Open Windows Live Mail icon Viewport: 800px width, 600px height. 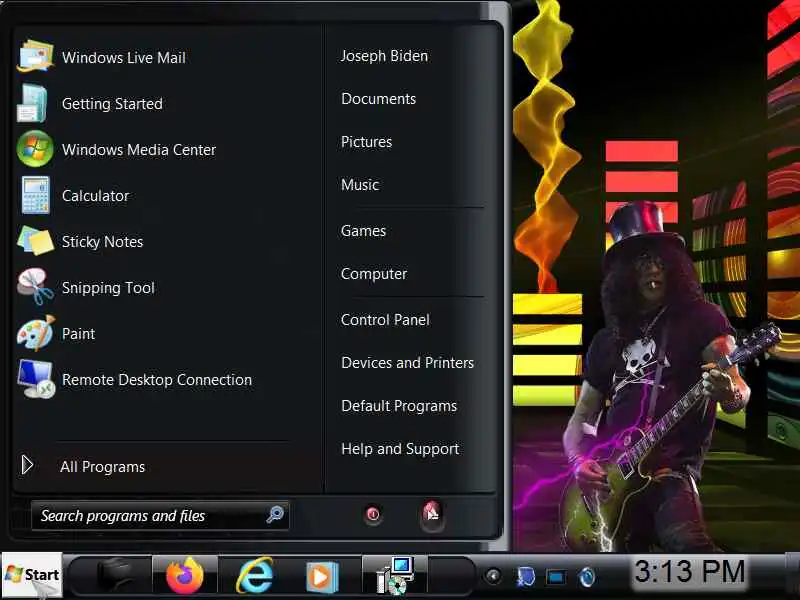point(35,56)
